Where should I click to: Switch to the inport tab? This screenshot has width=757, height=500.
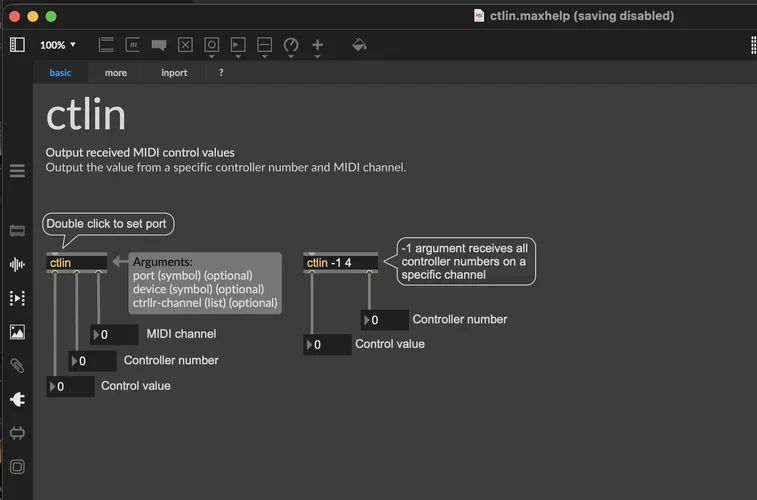(x=174, y=72)
